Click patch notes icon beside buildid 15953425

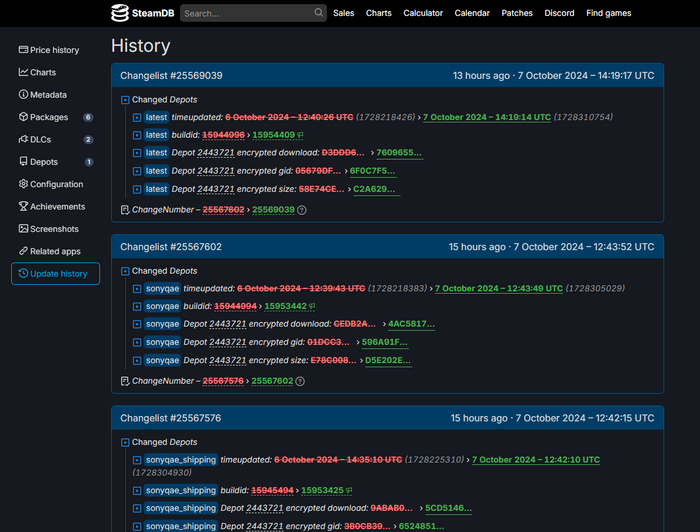[349, 490]
